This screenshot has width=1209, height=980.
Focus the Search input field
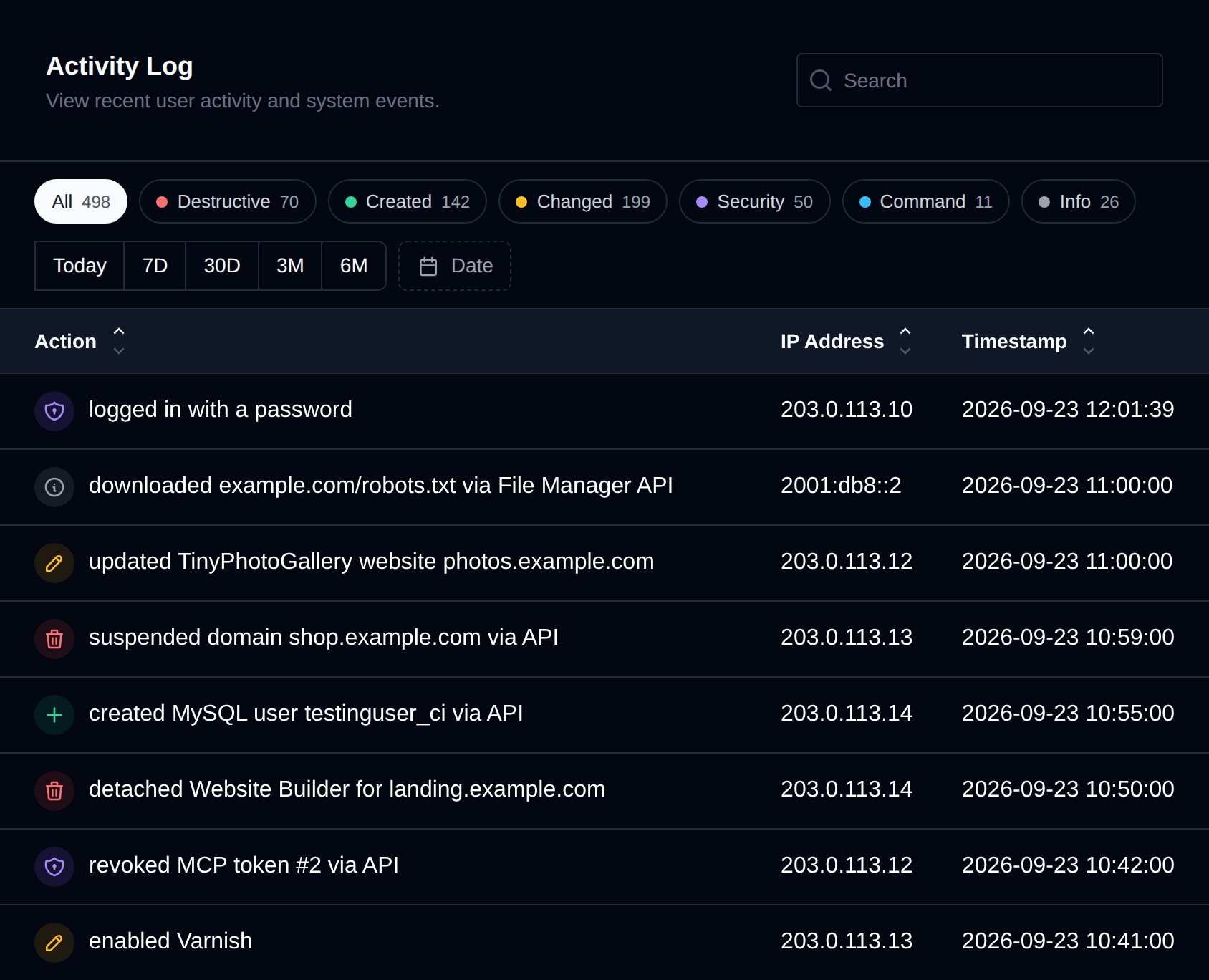(x=979, y=80)
